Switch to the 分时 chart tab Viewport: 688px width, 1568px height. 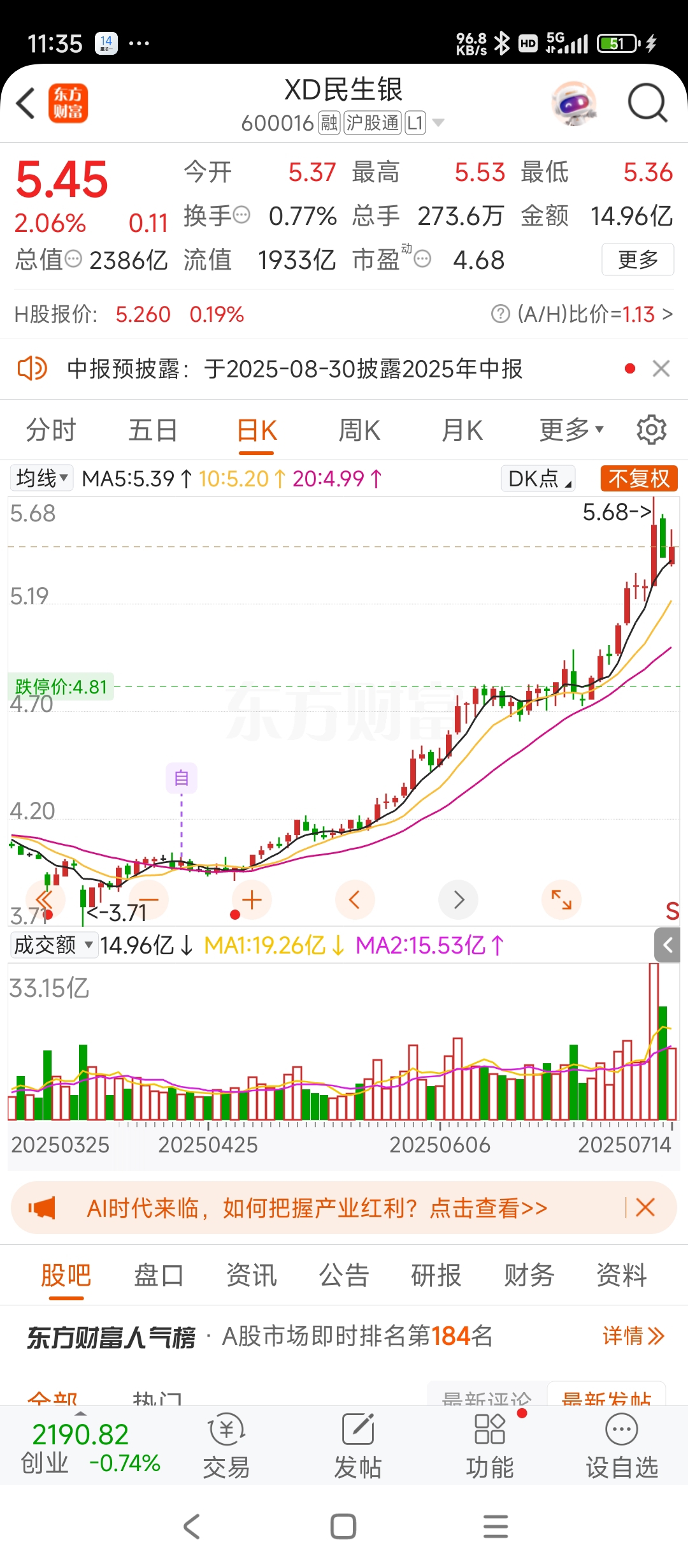51,430
